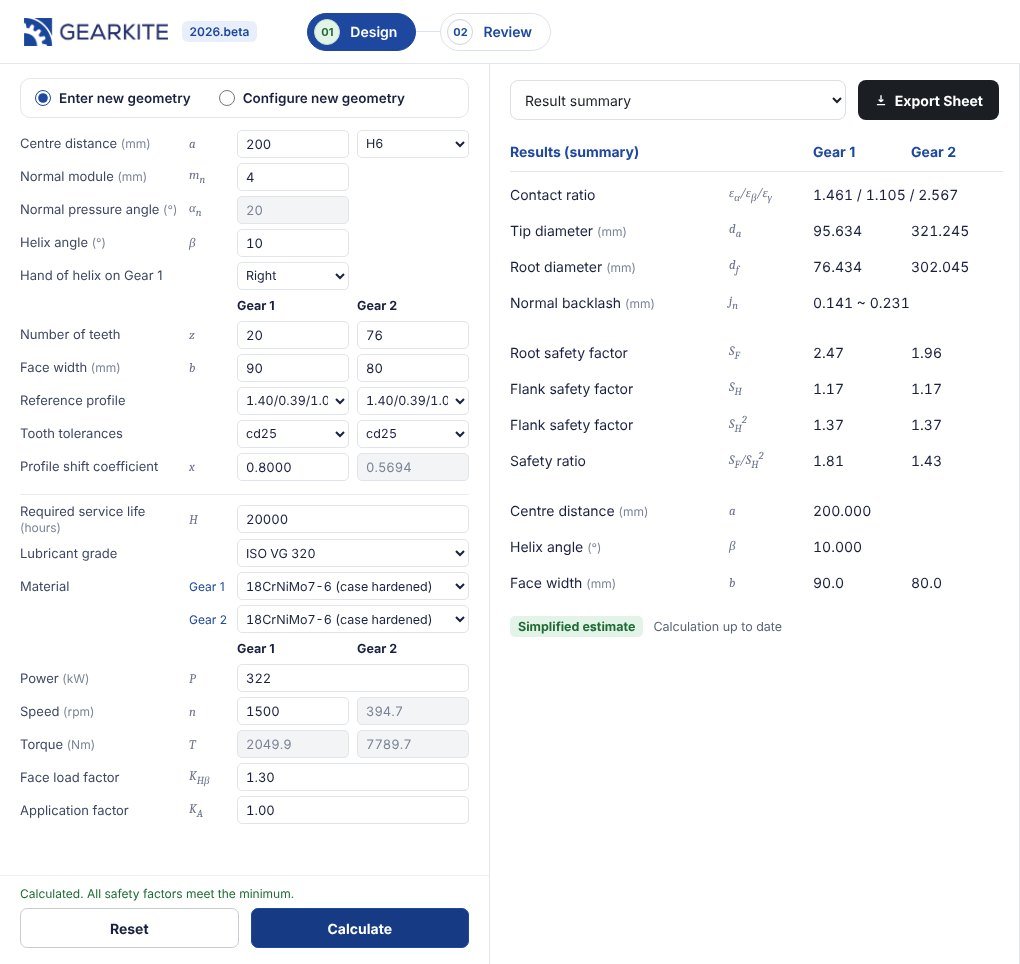The image size is (1020, 964).
Task: Click the tip diameter value 95.634
Action: [x=837, y=231]
